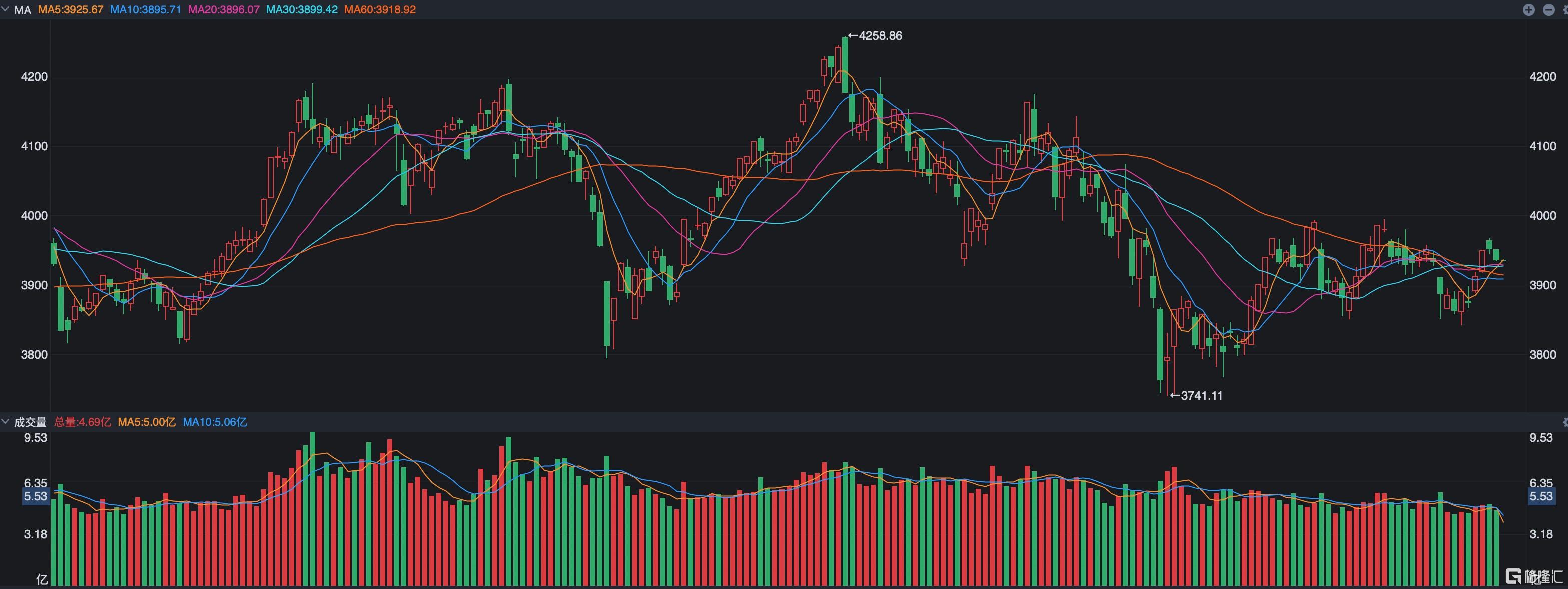Click the 3900 label on right price axis
Viewport: 1568px width, 589px height.
1542,285
